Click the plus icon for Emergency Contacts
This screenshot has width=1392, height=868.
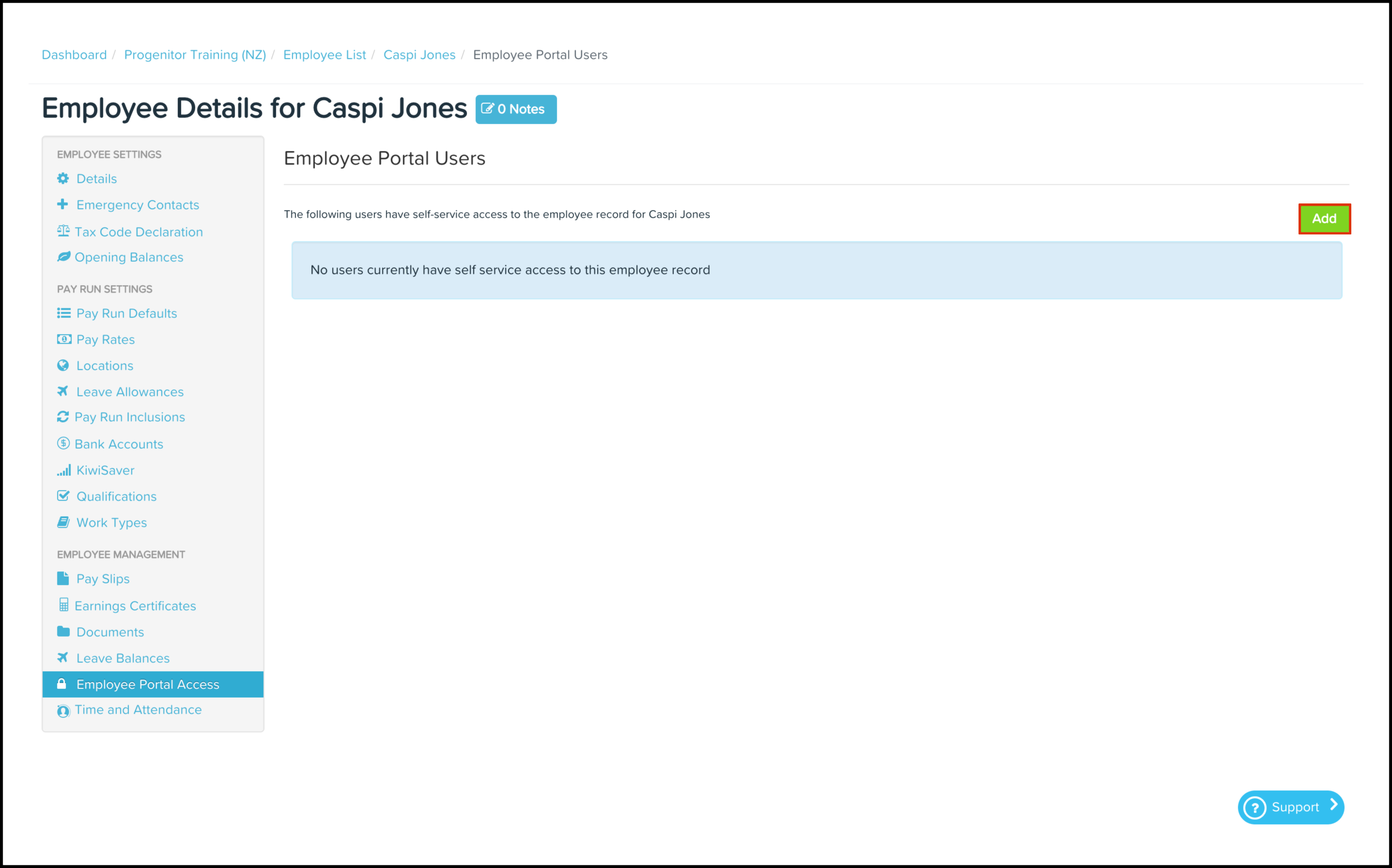[x=62, y=204]
